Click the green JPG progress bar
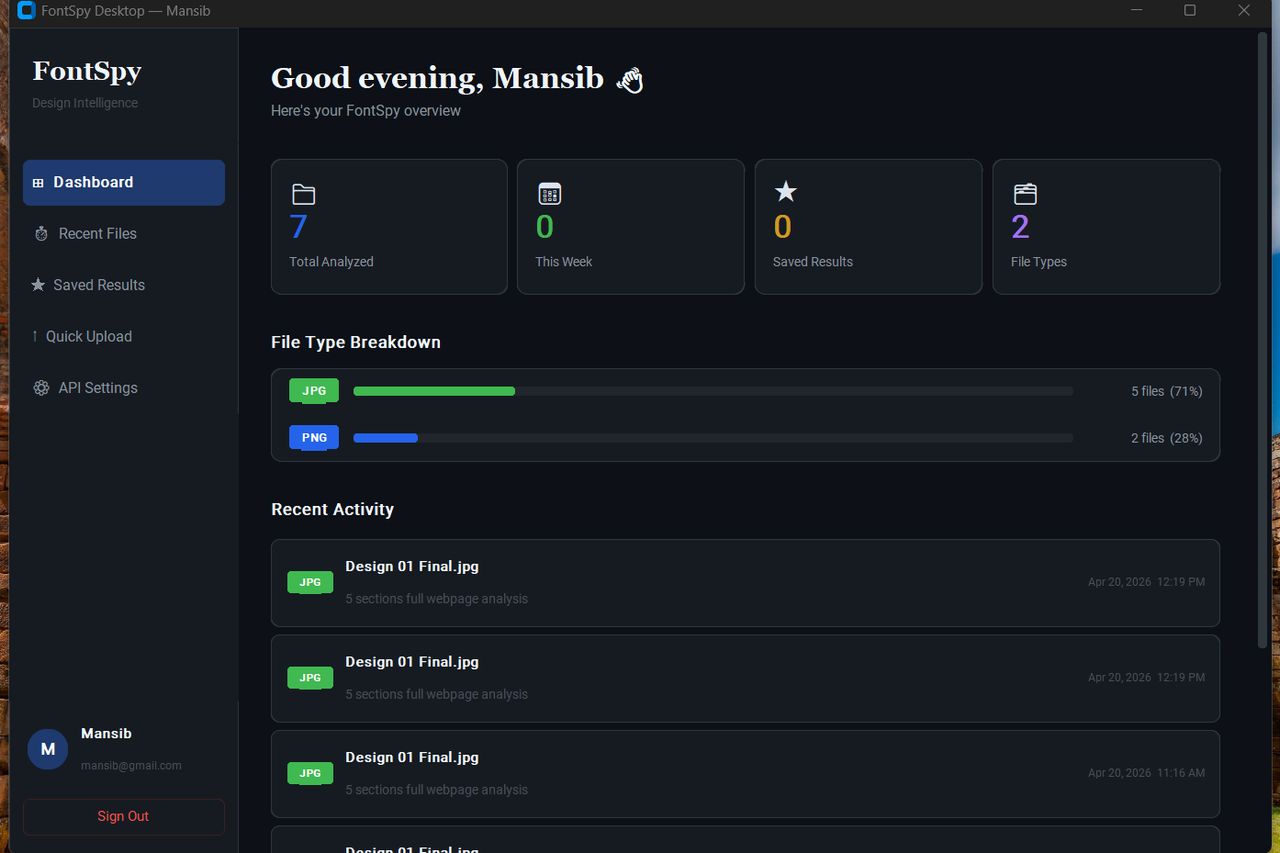Image resolution: width=1280 pixels, height=853 pixels. click(434, 391)
